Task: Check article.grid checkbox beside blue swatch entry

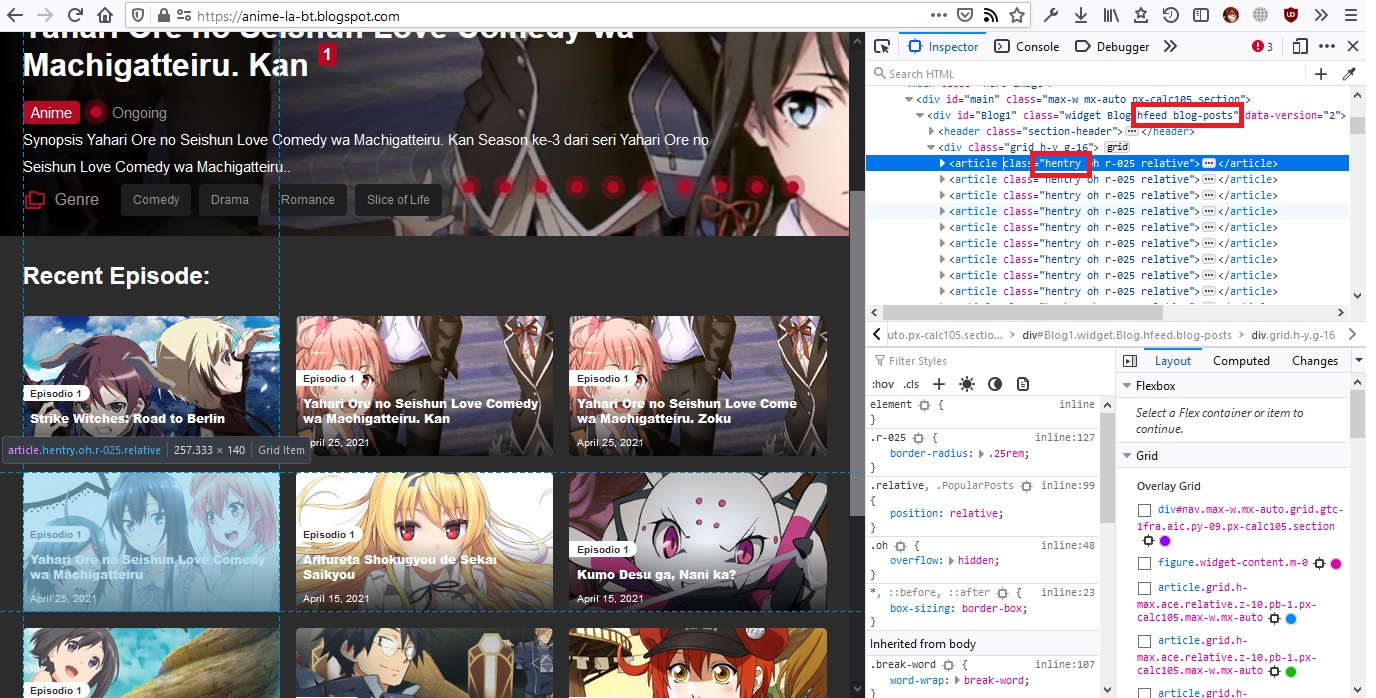Action: 1144,588
